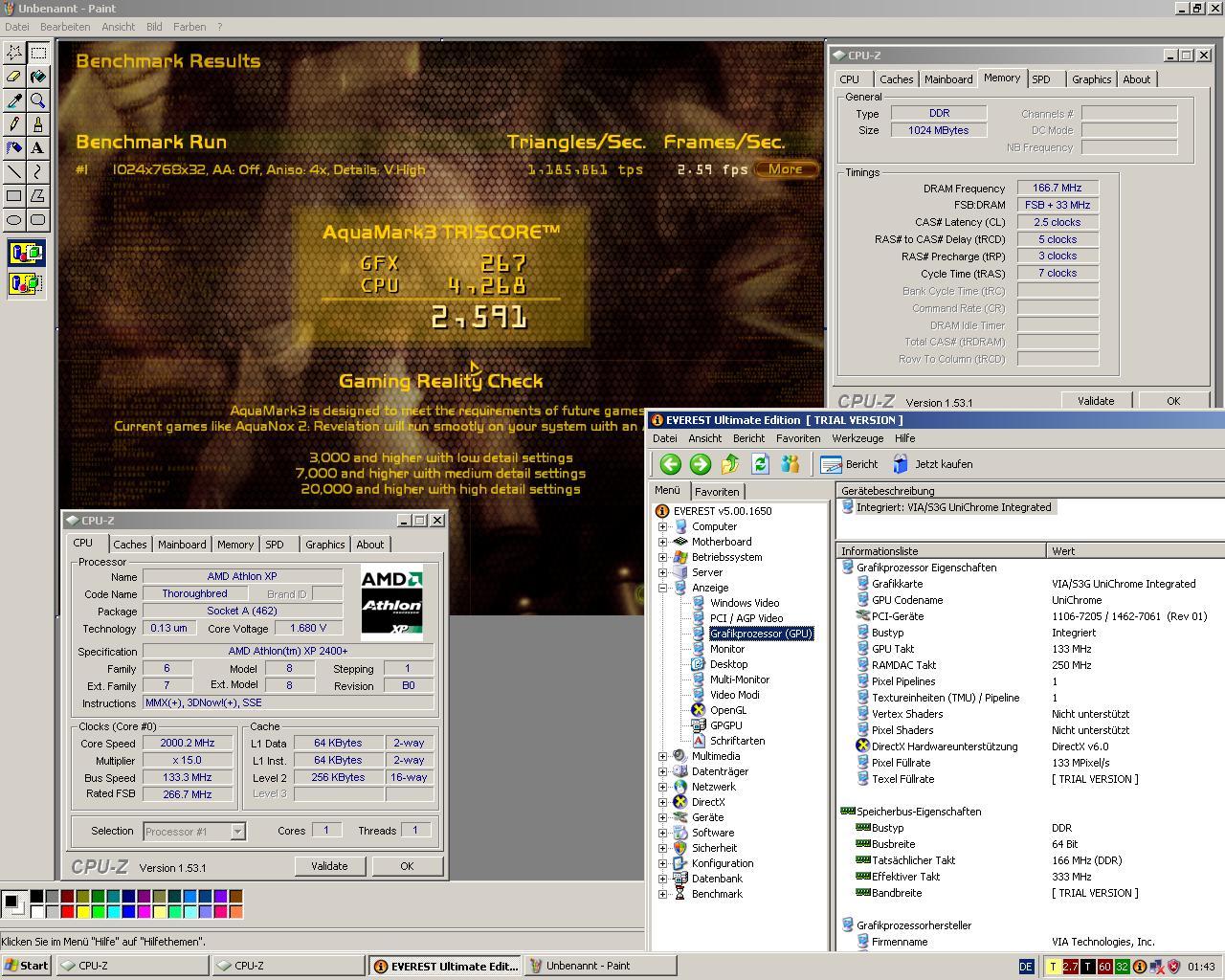Click Validate in the CPU-Z memory window
This screenshot has width=1225, height=980.
1096,401
